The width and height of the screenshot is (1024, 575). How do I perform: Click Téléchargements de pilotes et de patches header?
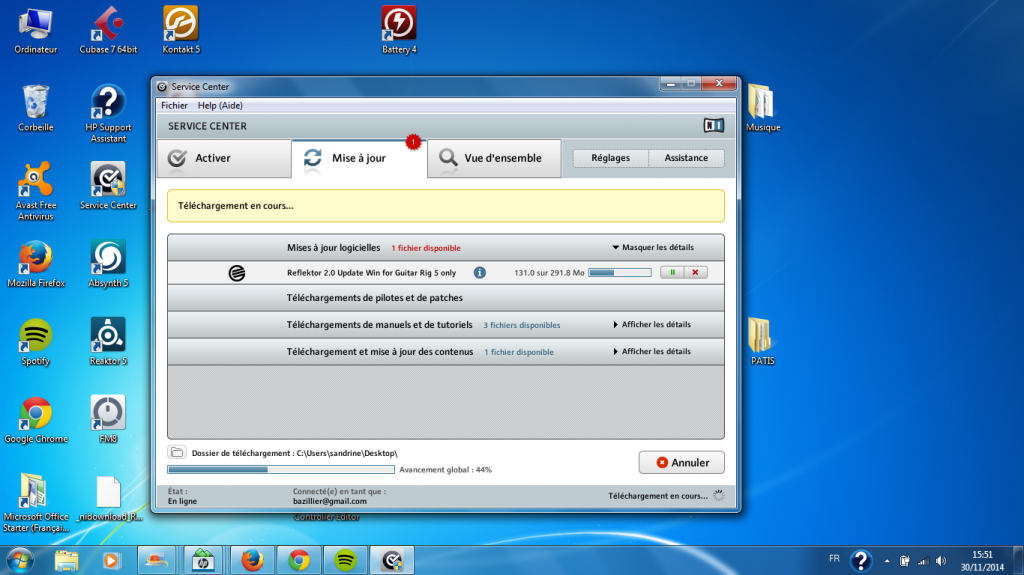coord(374,298)
